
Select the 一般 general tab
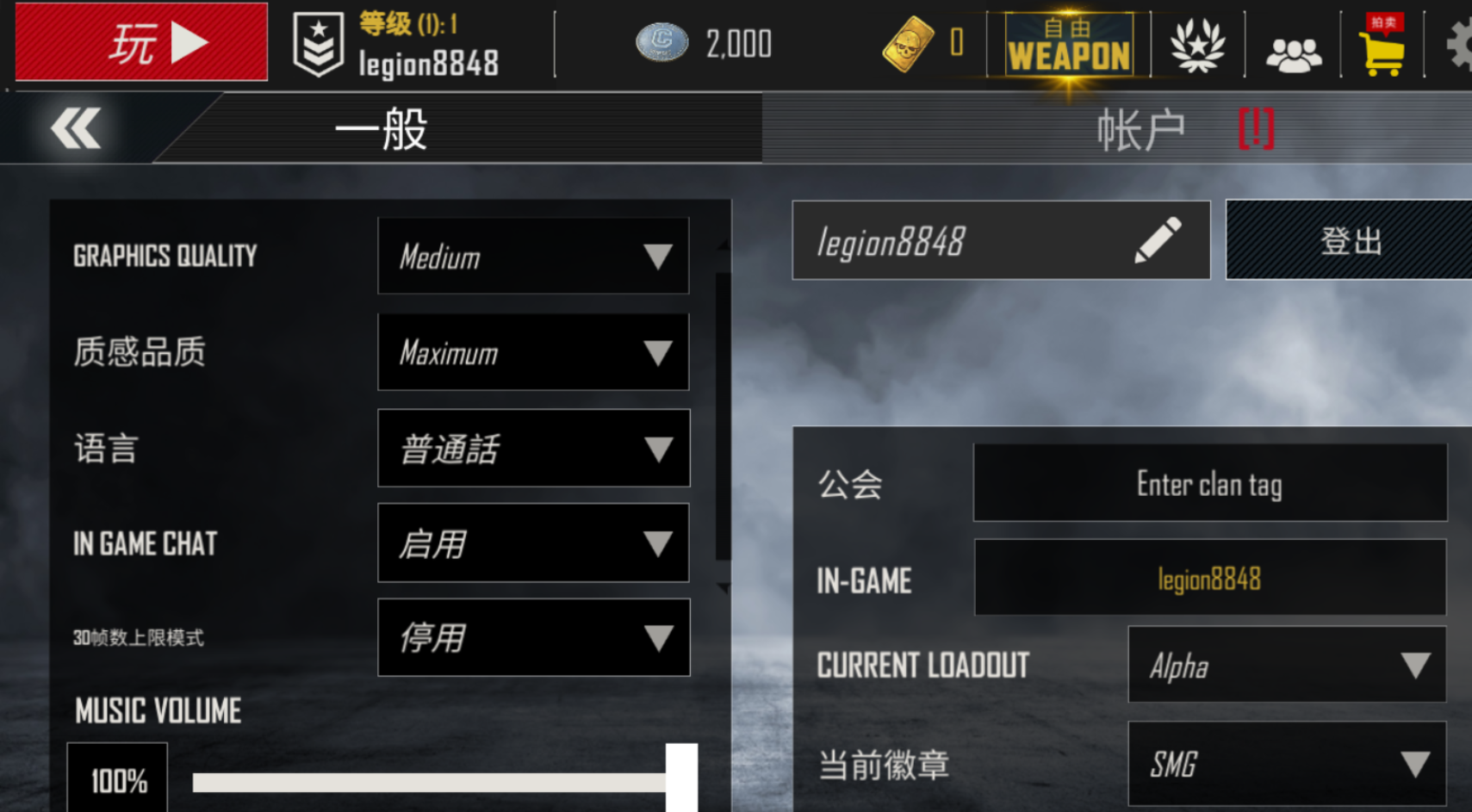tap(381, 129)
